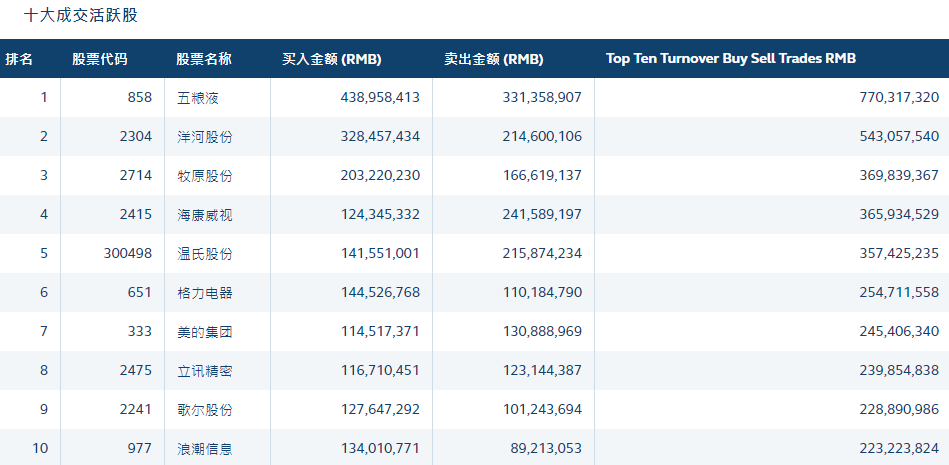Image resolution: width=949 pixels, height=465 pixels.
Task: Select stock name 海康威视
Action: (205, 215)
